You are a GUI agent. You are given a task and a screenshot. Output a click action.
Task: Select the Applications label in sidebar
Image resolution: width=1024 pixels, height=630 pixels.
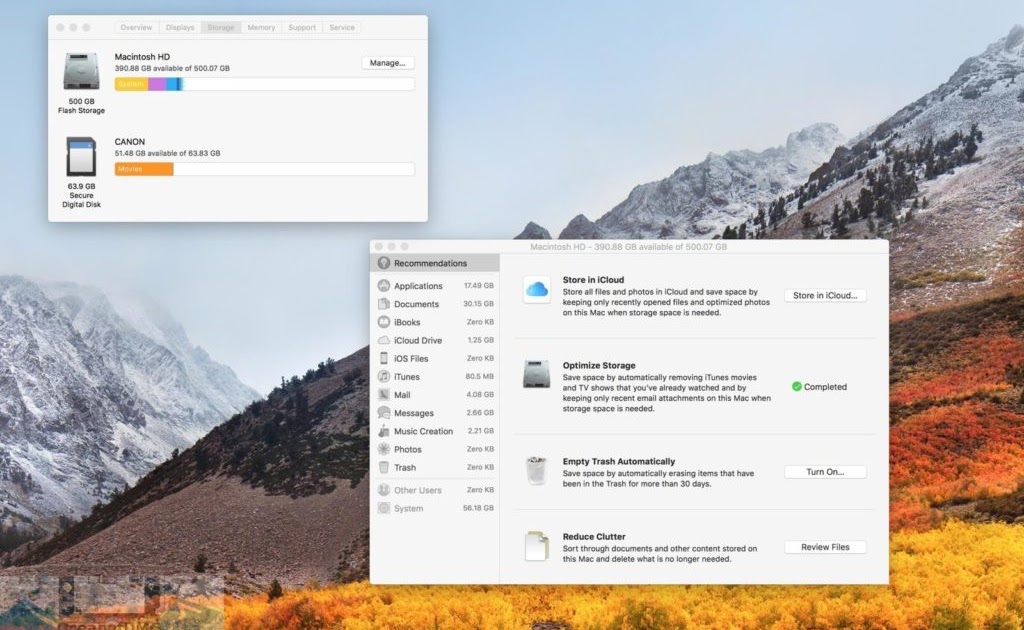click(x=418, y=286)
